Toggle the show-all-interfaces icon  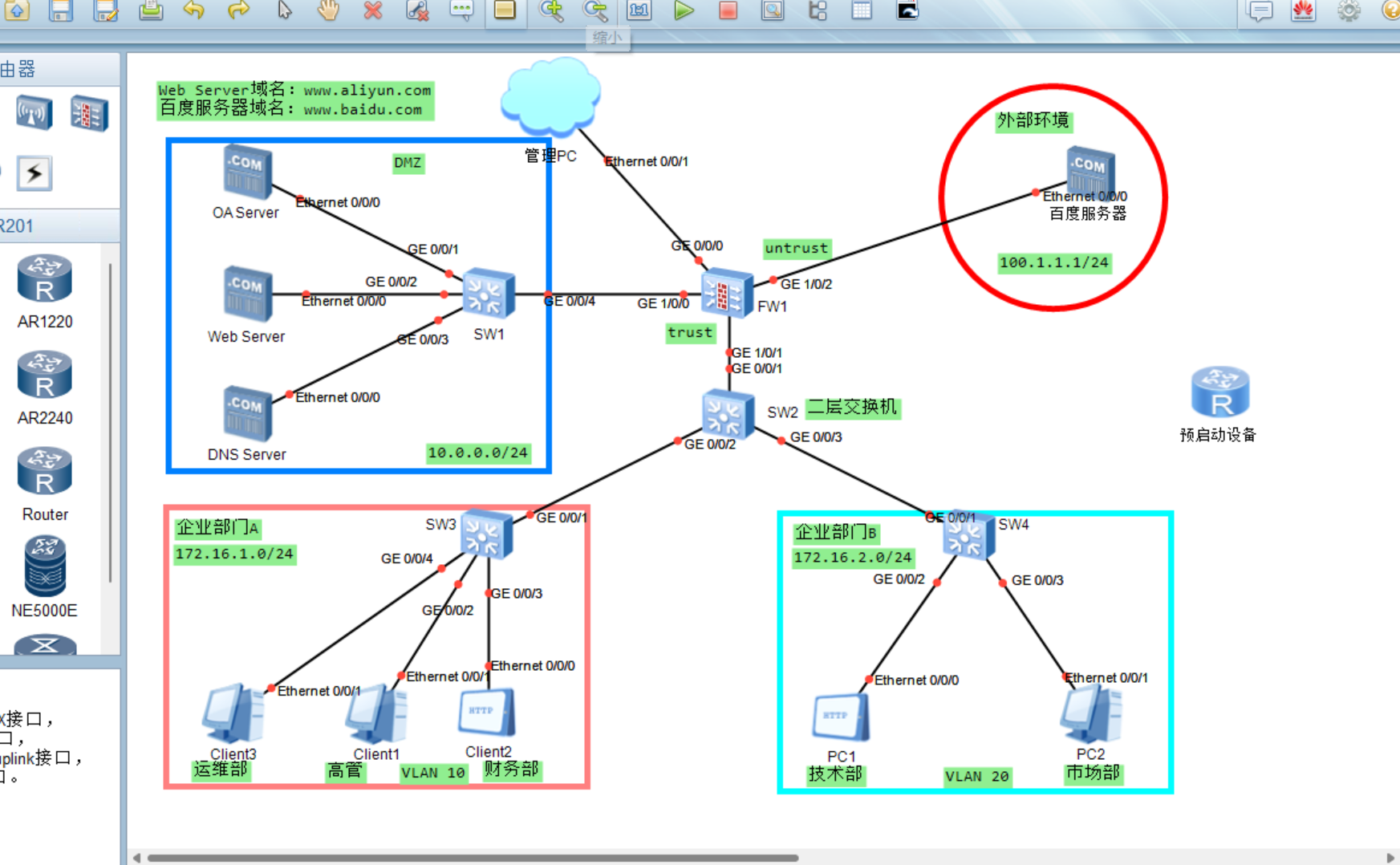[x=818, y=10]
